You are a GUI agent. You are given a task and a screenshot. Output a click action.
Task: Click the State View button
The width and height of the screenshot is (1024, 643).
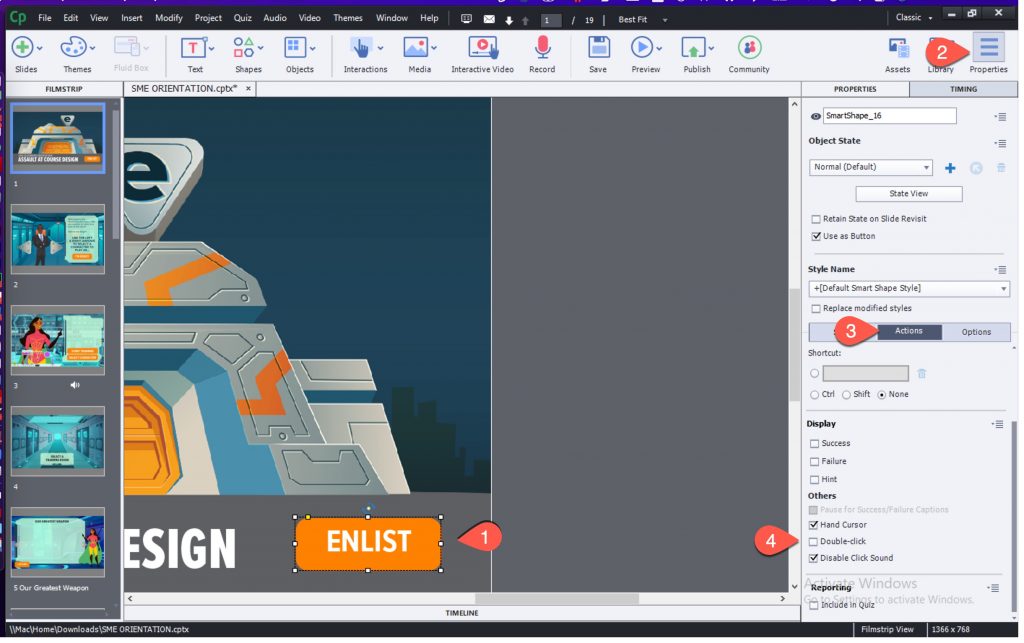coord(908,193)
